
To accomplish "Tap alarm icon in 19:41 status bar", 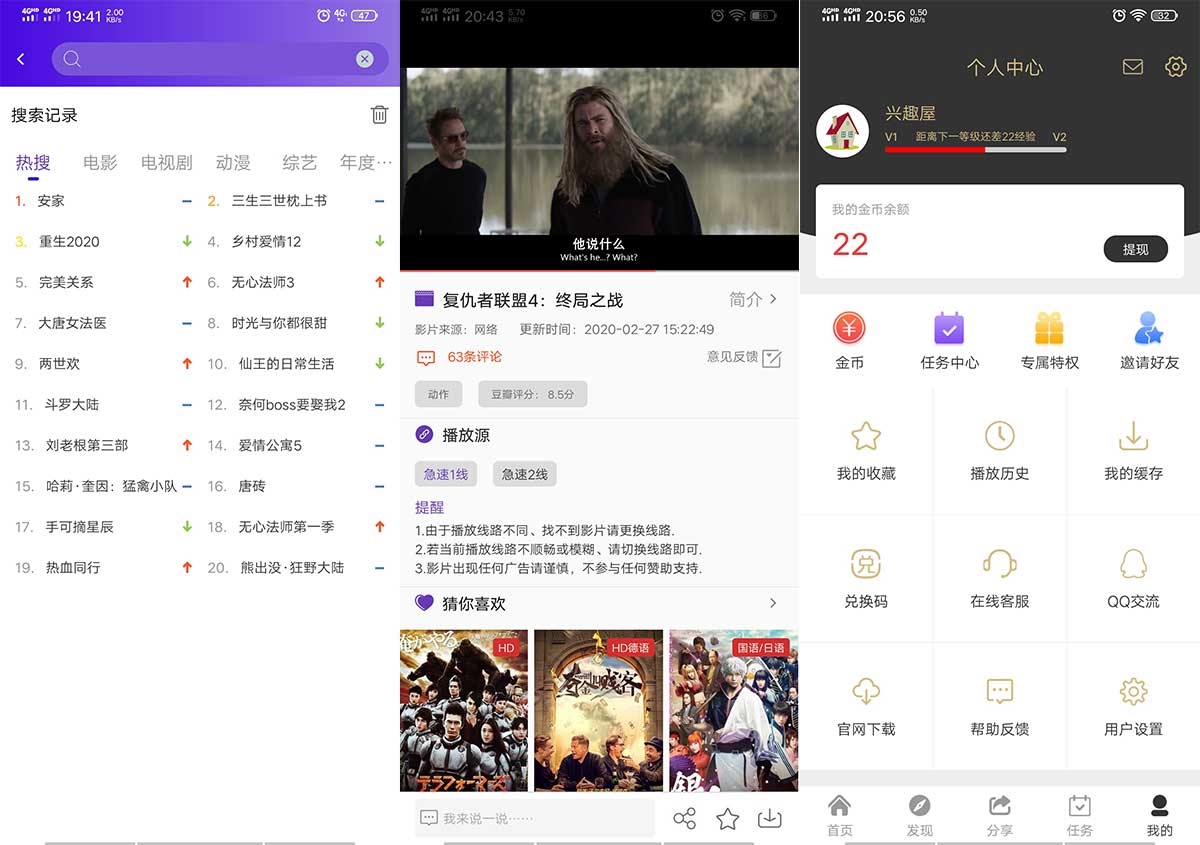I will (x=323, y=15).
